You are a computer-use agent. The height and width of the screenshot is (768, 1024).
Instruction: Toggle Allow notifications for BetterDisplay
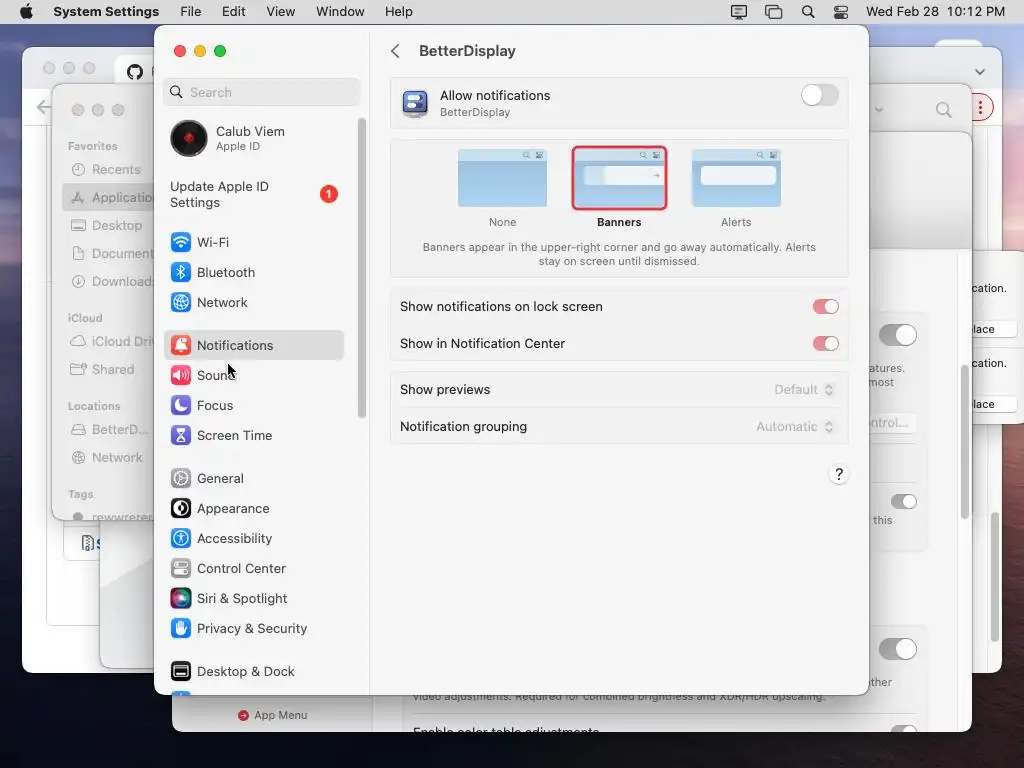(x=820, y=95)
